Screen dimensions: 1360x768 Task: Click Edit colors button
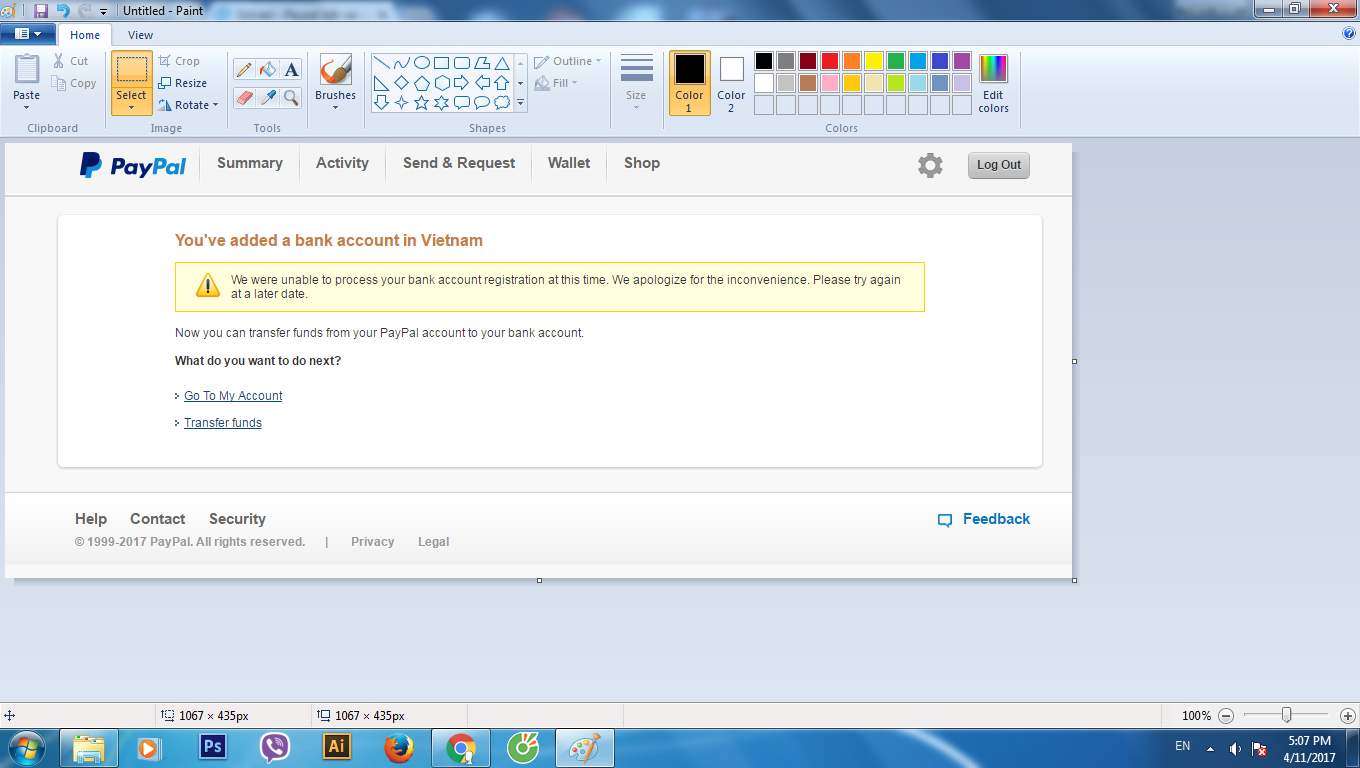click(993, 84)
